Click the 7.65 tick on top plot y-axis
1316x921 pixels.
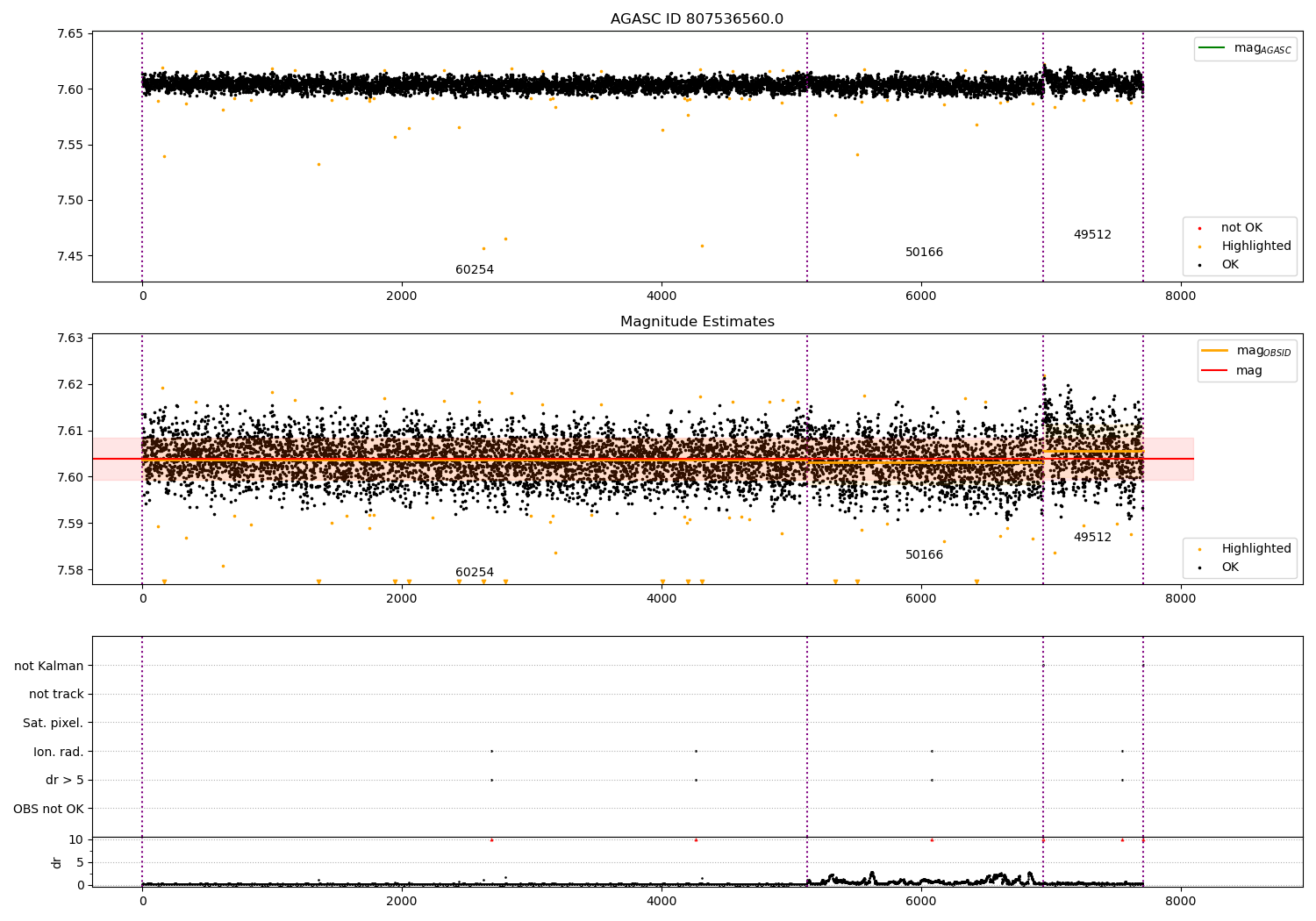pyautogui.click(x=70, y=34)
